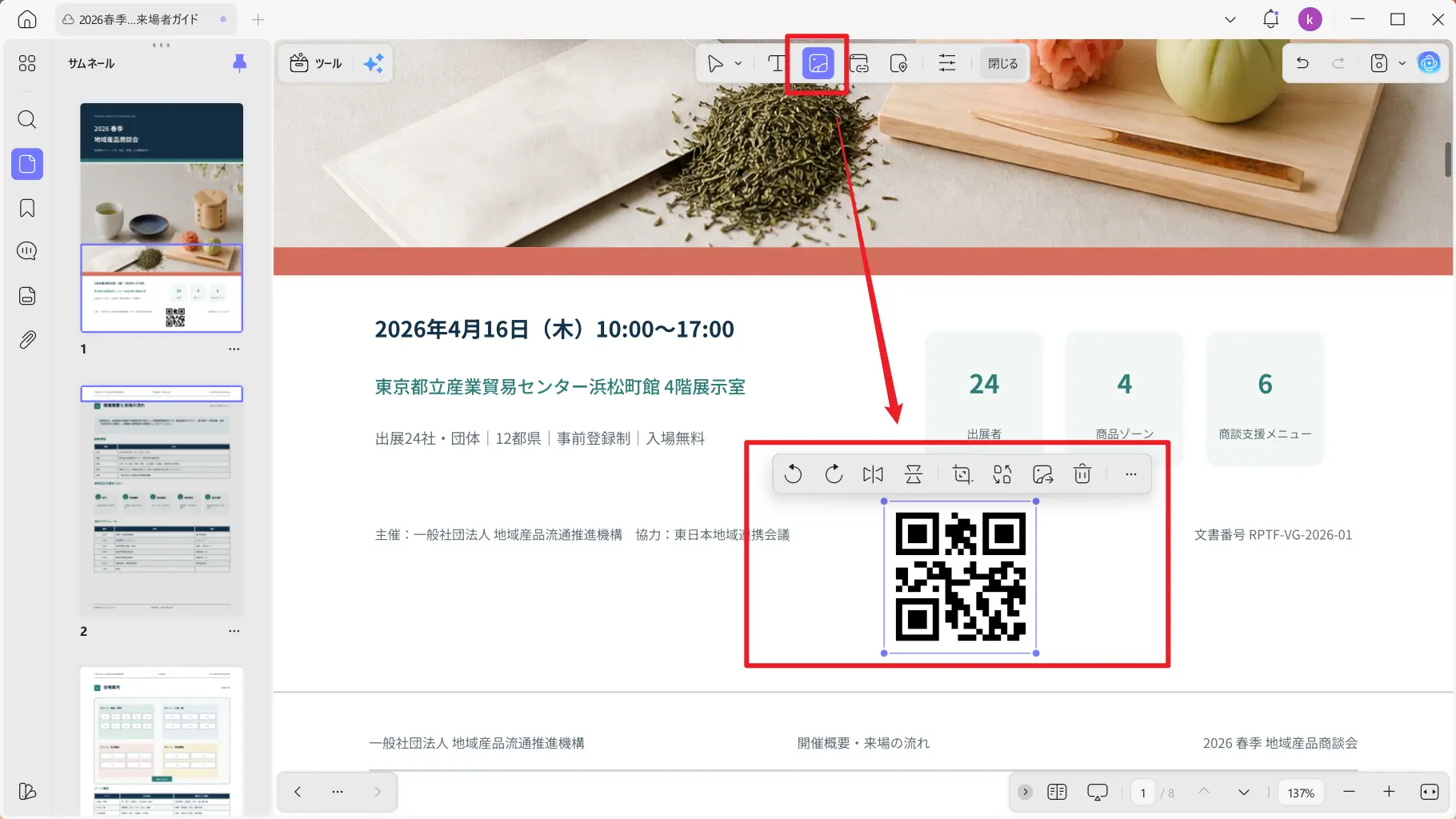Viewport: 1456px width, 819px height.
Task: Open the comments panel icon
Action: (x=27, y=251)
